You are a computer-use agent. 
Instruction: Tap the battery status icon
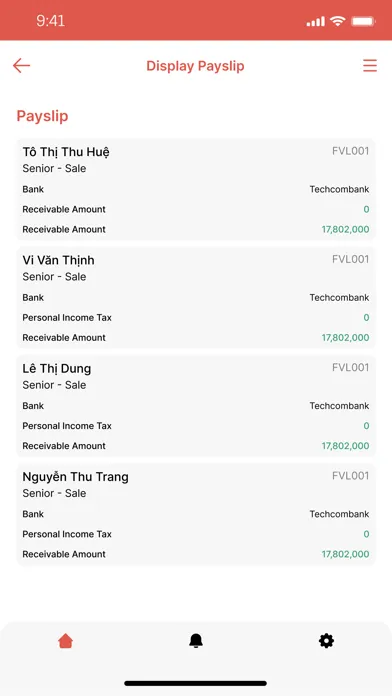364,21
